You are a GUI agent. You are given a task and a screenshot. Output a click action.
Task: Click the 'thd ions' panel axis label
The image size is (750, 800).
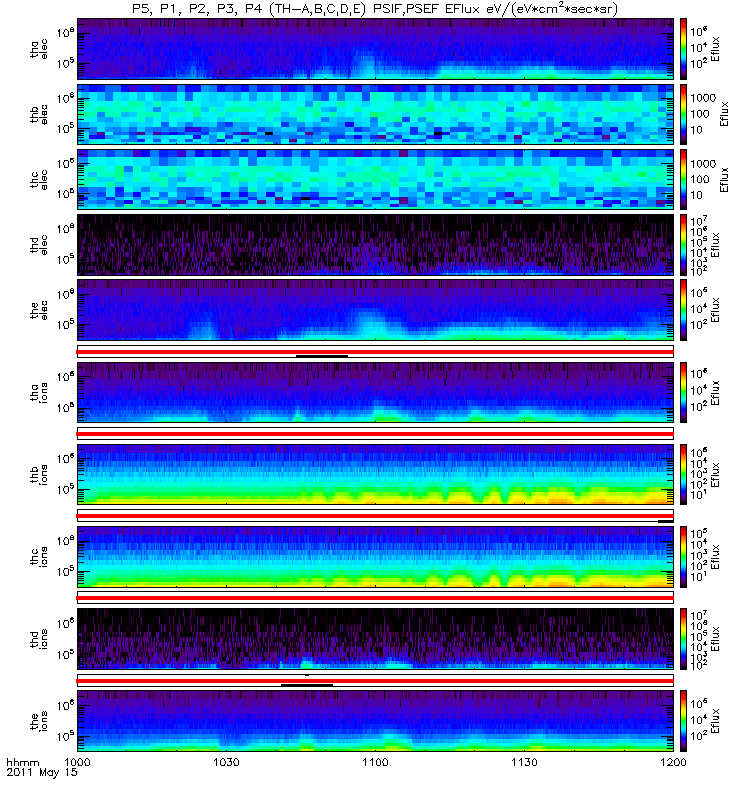pos(39,639)
